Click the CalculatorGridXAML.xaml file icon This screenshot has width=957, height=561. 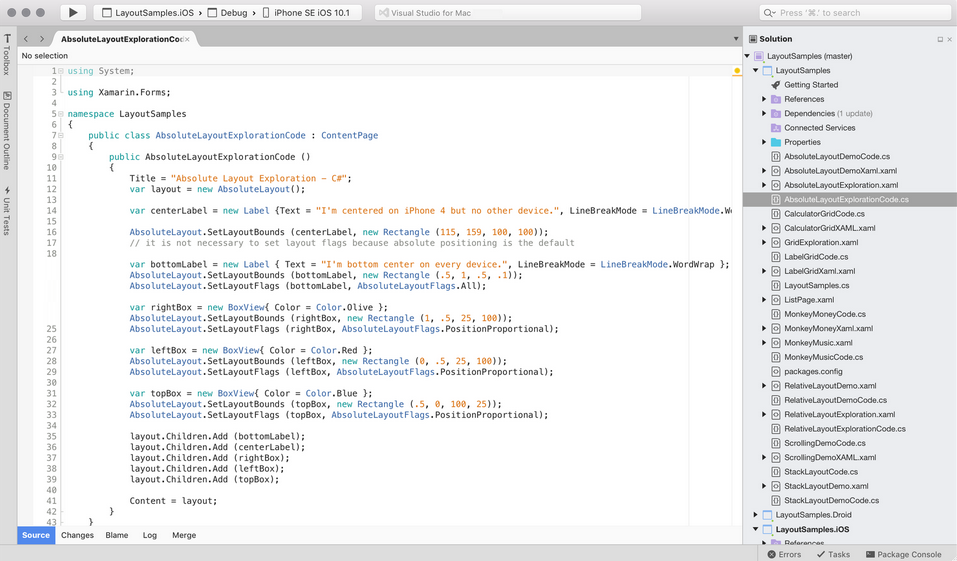click(x=776, y=228)
